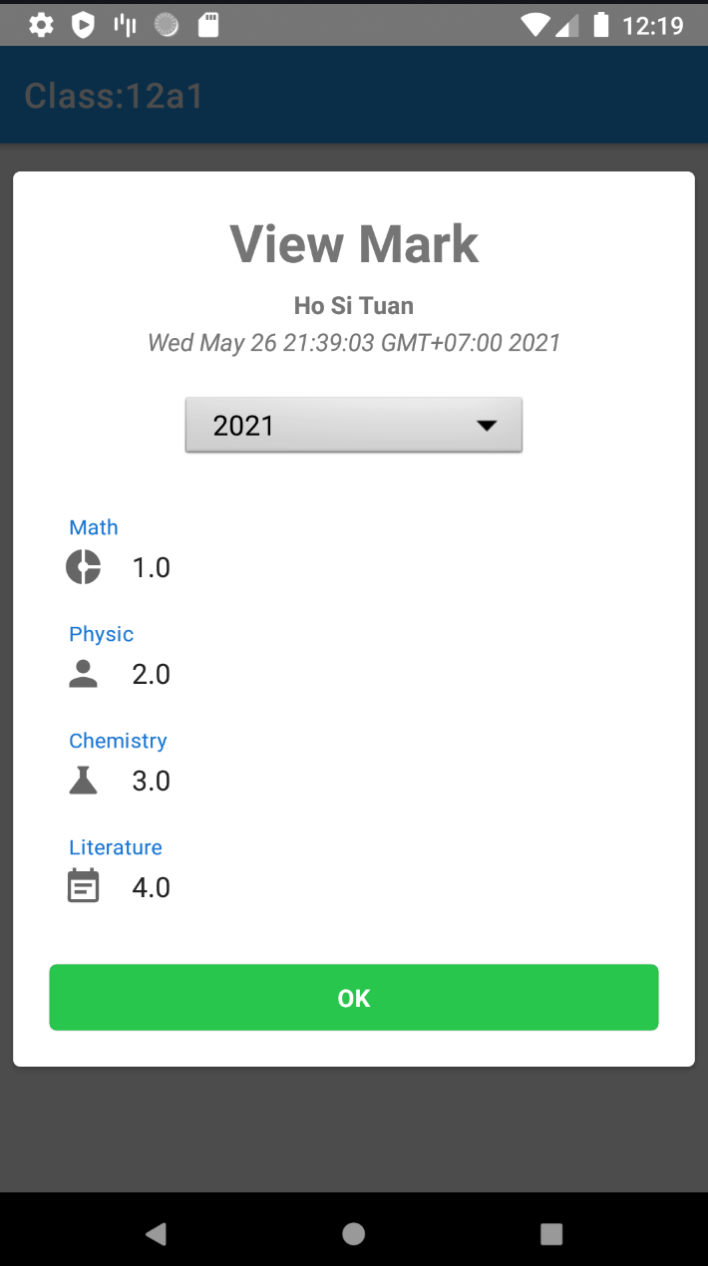Screen dimensions: 708x1266
Task: Click the shield icon in the status bar
Action: click(x=83, y=24)
